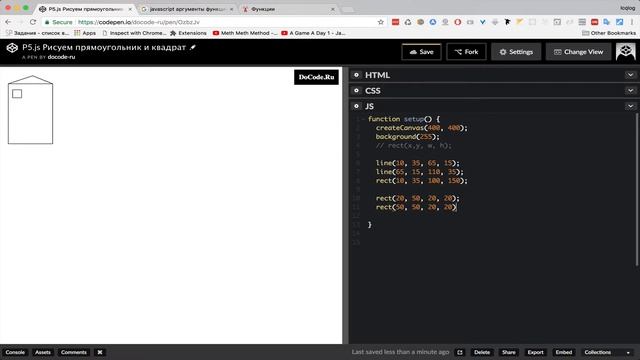Open the Meth Meth Method bookmark
Screen dimensions: 640x360
point(245,33)
